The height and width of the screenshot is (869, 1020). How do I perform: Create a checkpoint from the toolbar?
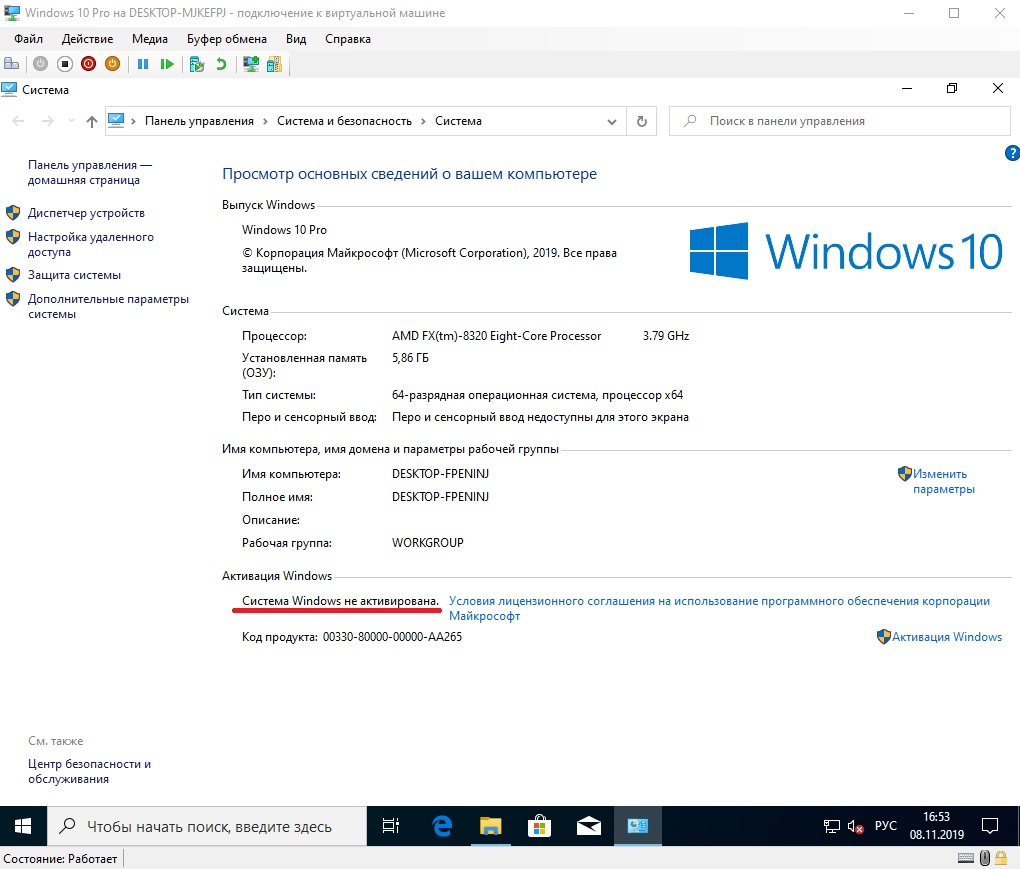[x=197, y=64]
